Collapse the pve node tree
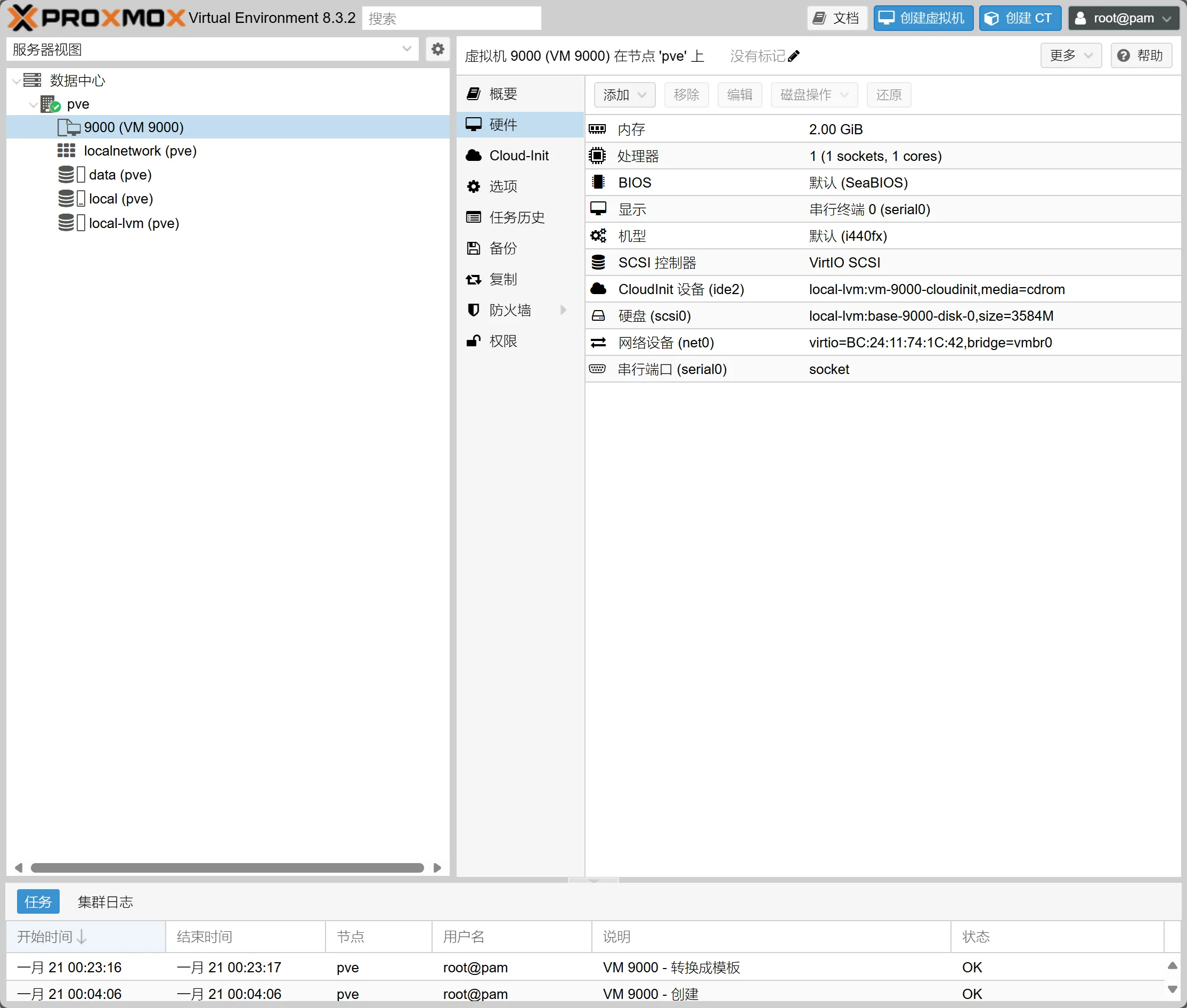 coord(33,104)
